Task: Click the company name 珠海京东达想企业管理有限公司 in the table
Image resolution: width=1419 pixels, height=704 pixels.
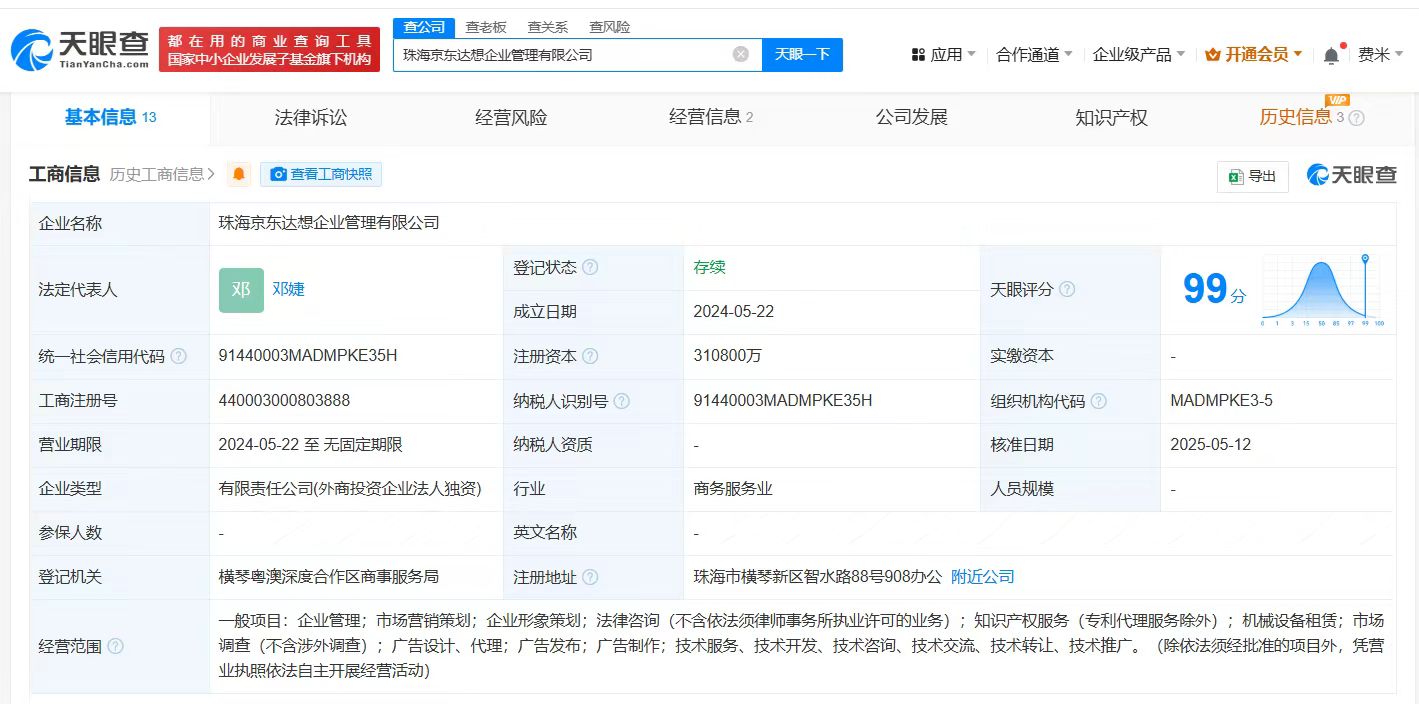Action: point(329,223)
